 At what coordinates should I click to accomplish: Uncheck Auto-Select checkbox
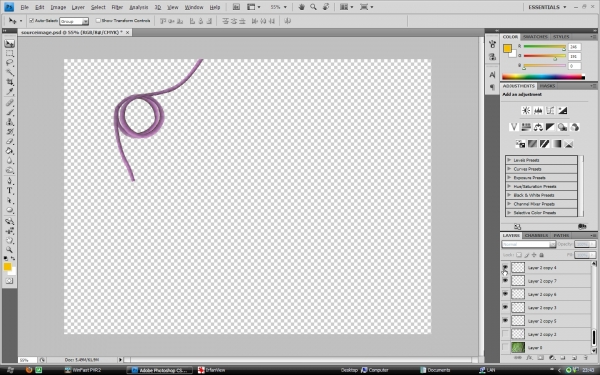point(31,21)
